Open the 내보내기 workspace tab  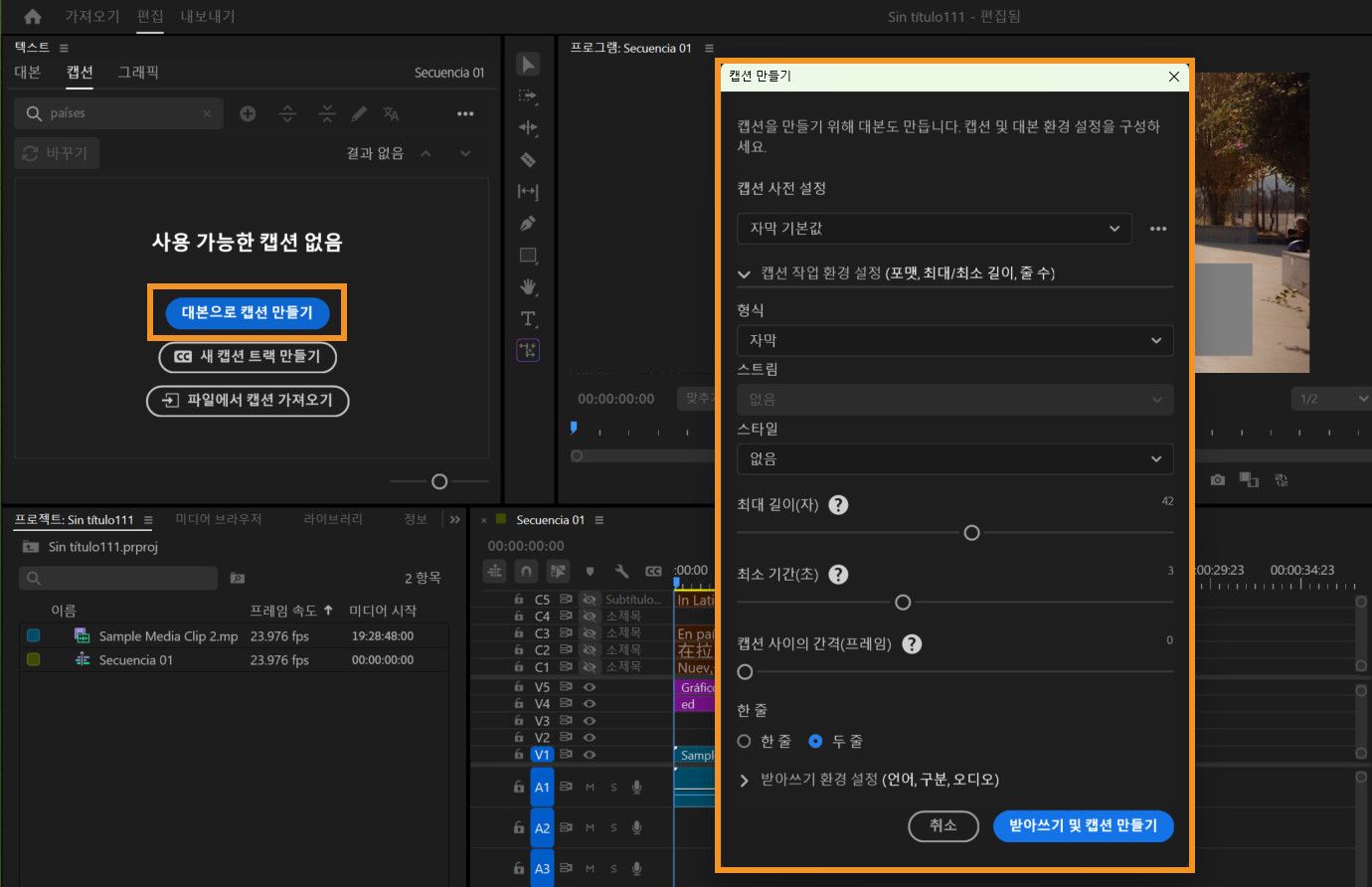click(x=208, y=17)
